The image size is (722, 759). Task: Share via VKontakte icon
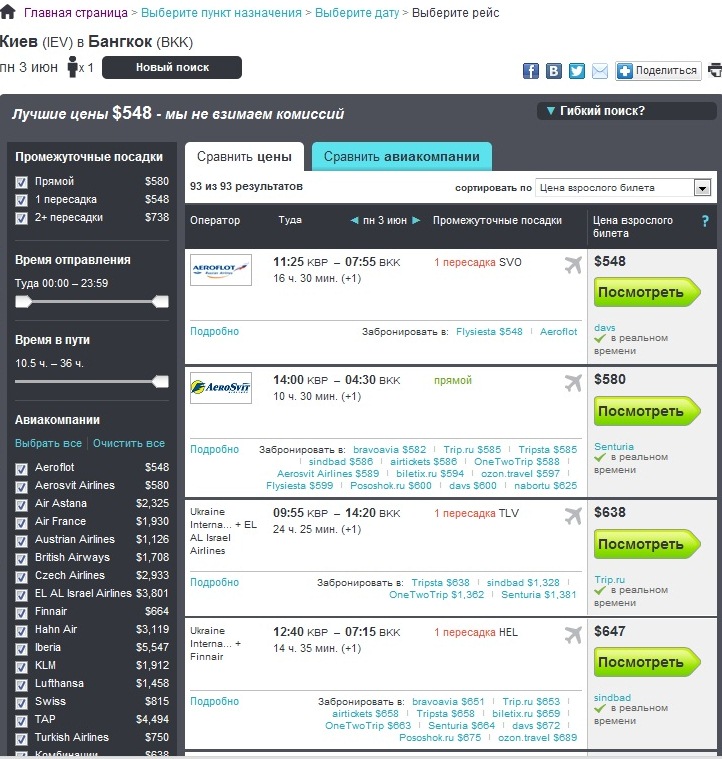[x=554, y=71]
